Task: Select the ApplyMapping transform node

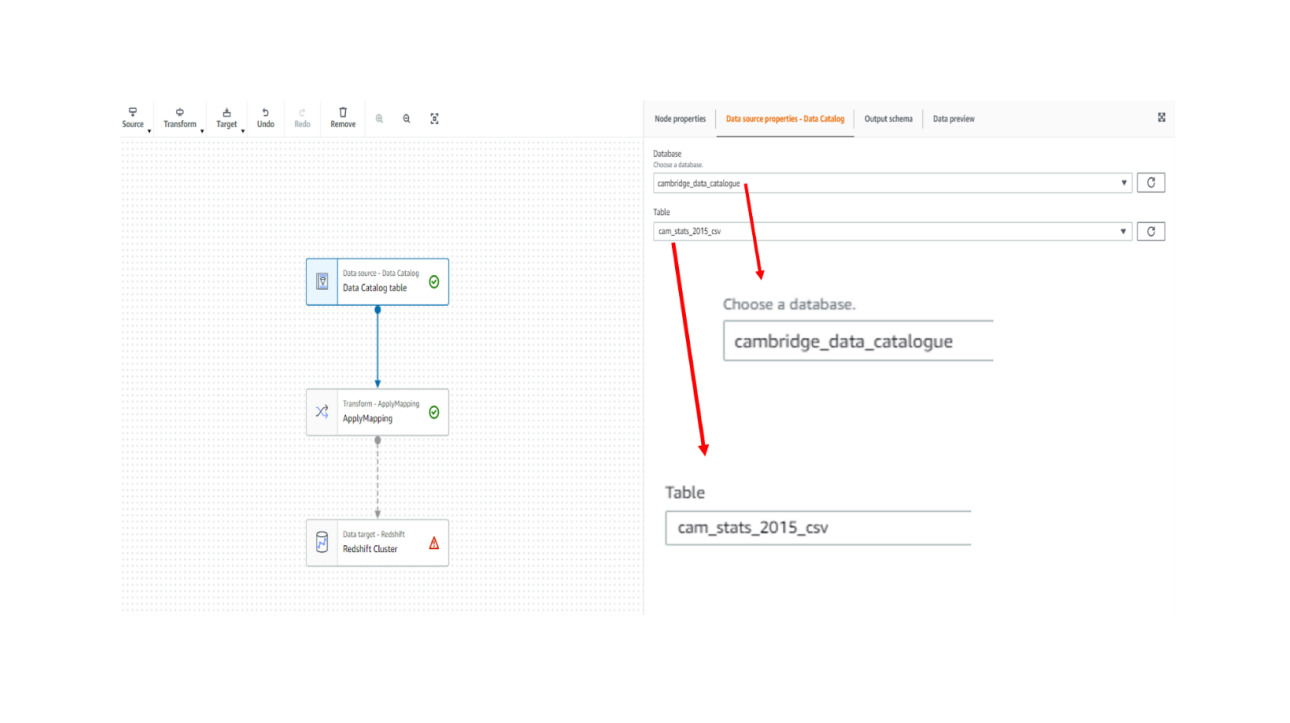Action: (x=377, y=412)
